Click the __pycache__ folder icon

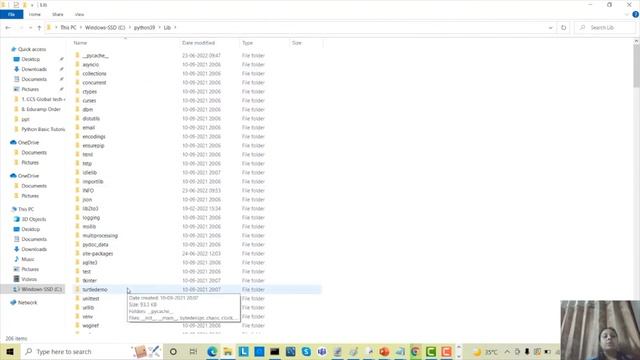tap(78, 55)
